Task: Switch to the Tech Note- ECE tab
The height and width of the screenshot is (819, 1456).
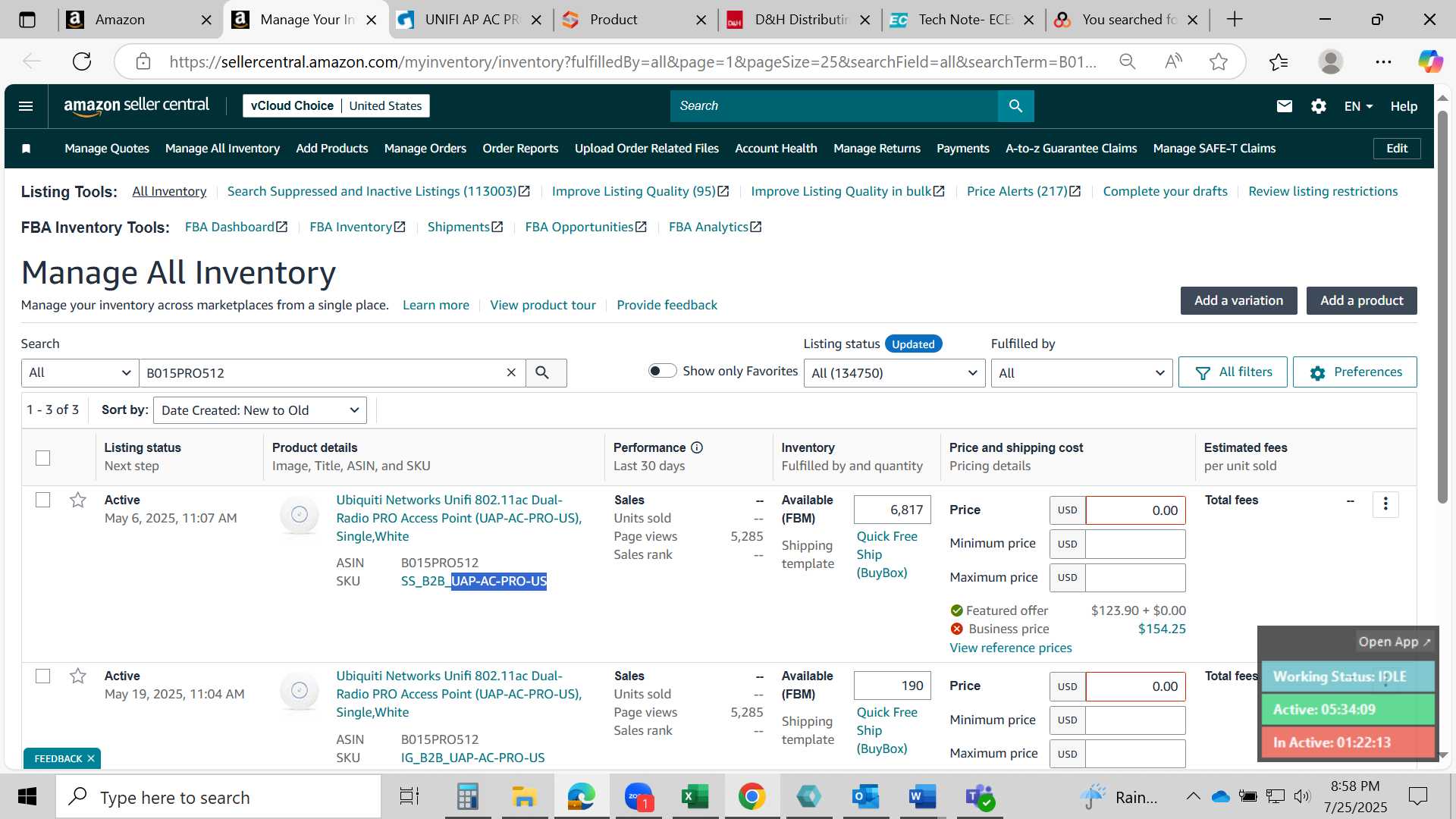Action: 964,20
